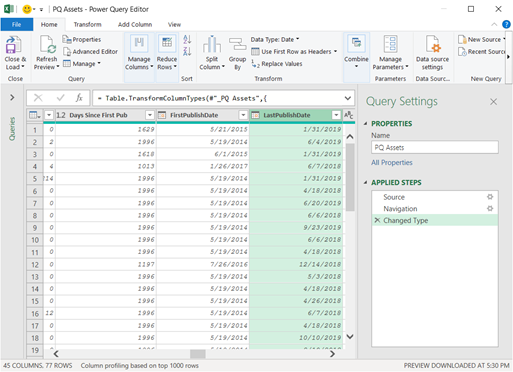
Task: Open the Source step settings gear
Action: (x=490, y=197)
